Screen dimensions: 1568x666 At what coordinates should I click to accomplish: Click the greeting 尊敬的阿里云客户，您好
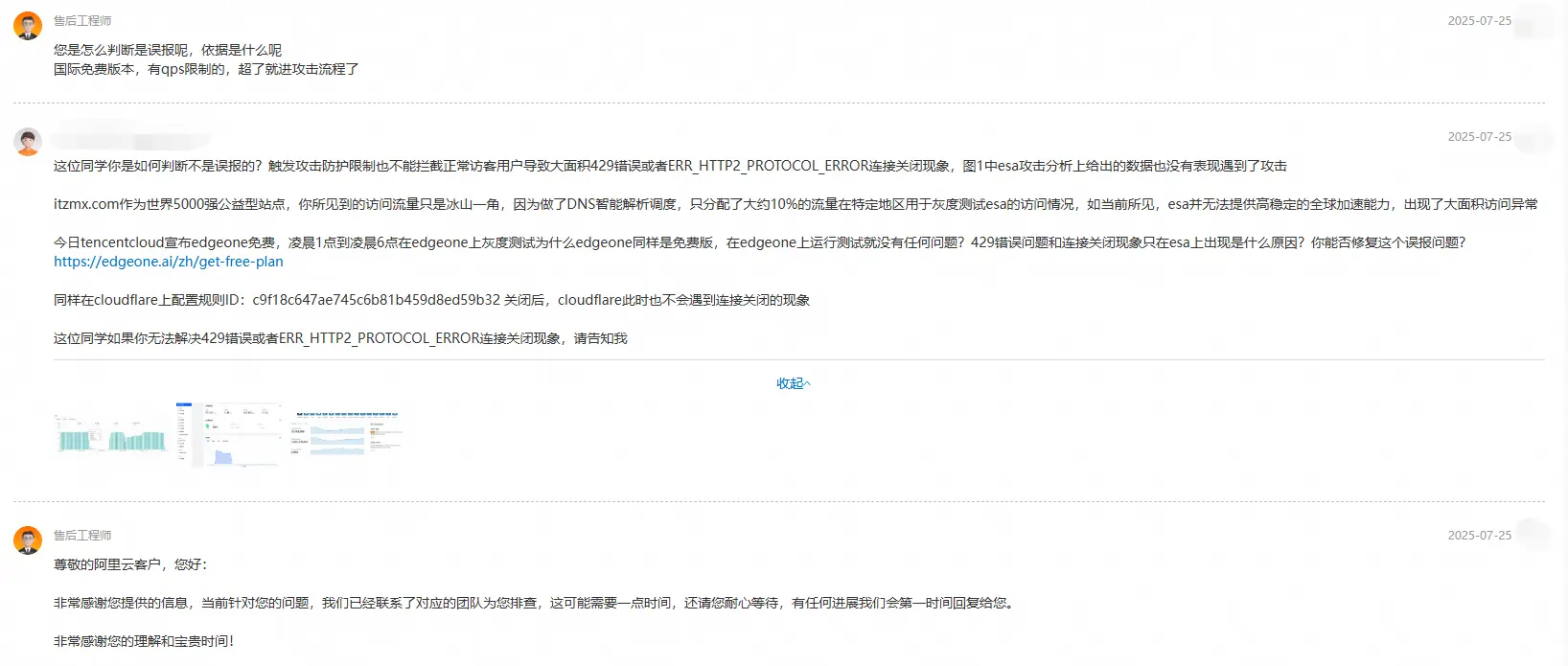[x=130, y=564]
